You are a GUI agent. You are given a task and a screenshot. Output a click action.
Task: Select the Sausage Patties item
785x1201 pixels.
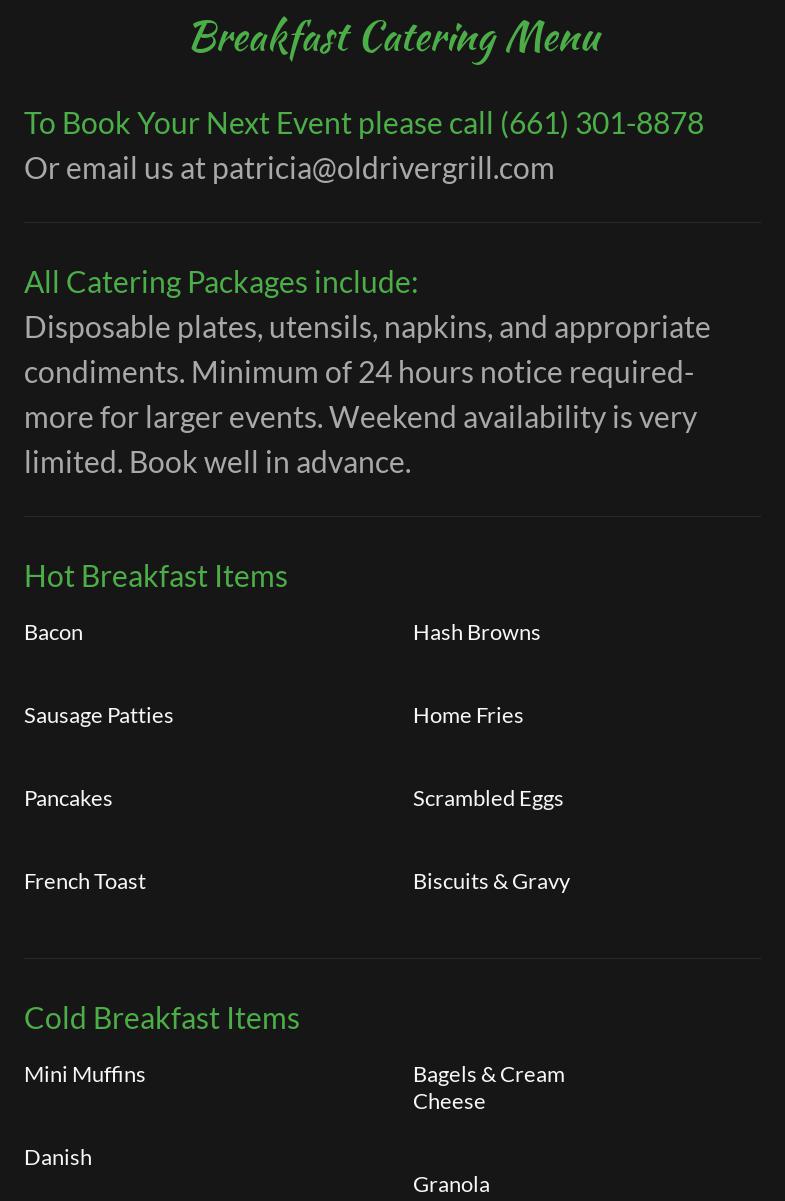click(99, 715)
